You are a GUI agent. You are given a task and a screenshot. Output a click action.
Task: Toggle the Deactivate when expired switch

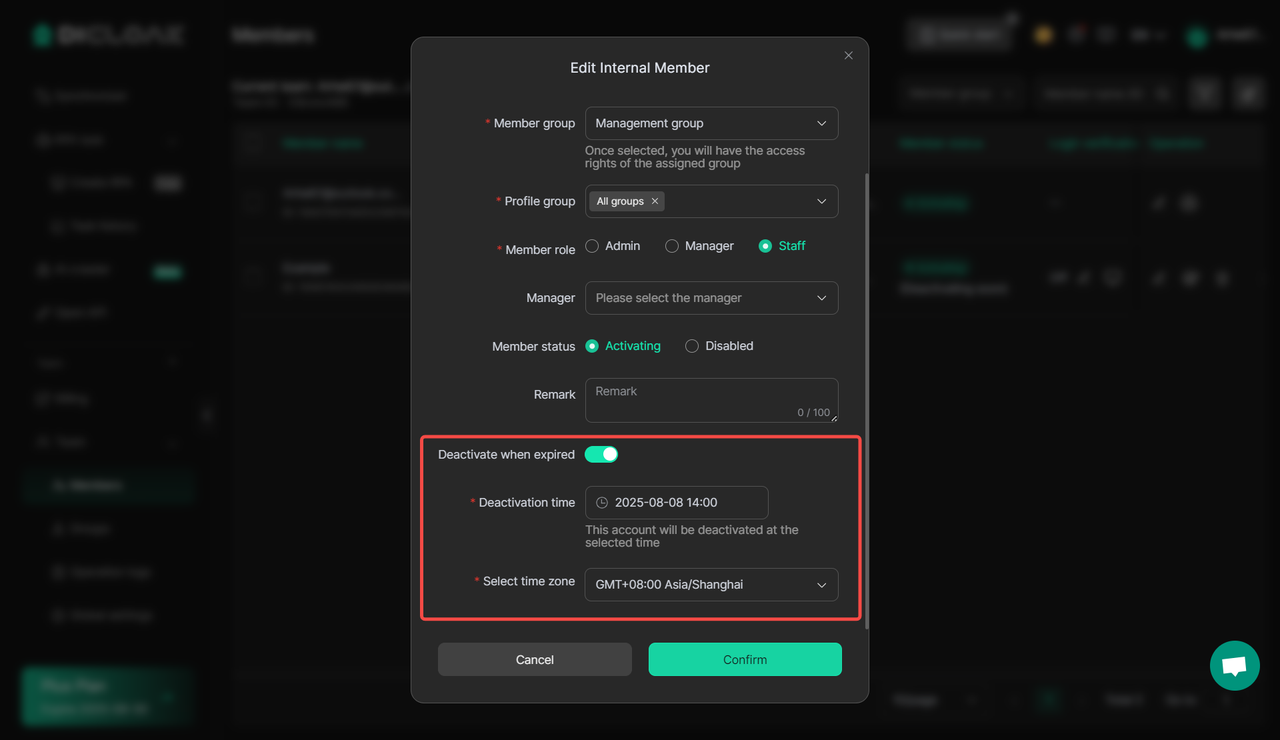pyautogui.click(x=602, y=454)
